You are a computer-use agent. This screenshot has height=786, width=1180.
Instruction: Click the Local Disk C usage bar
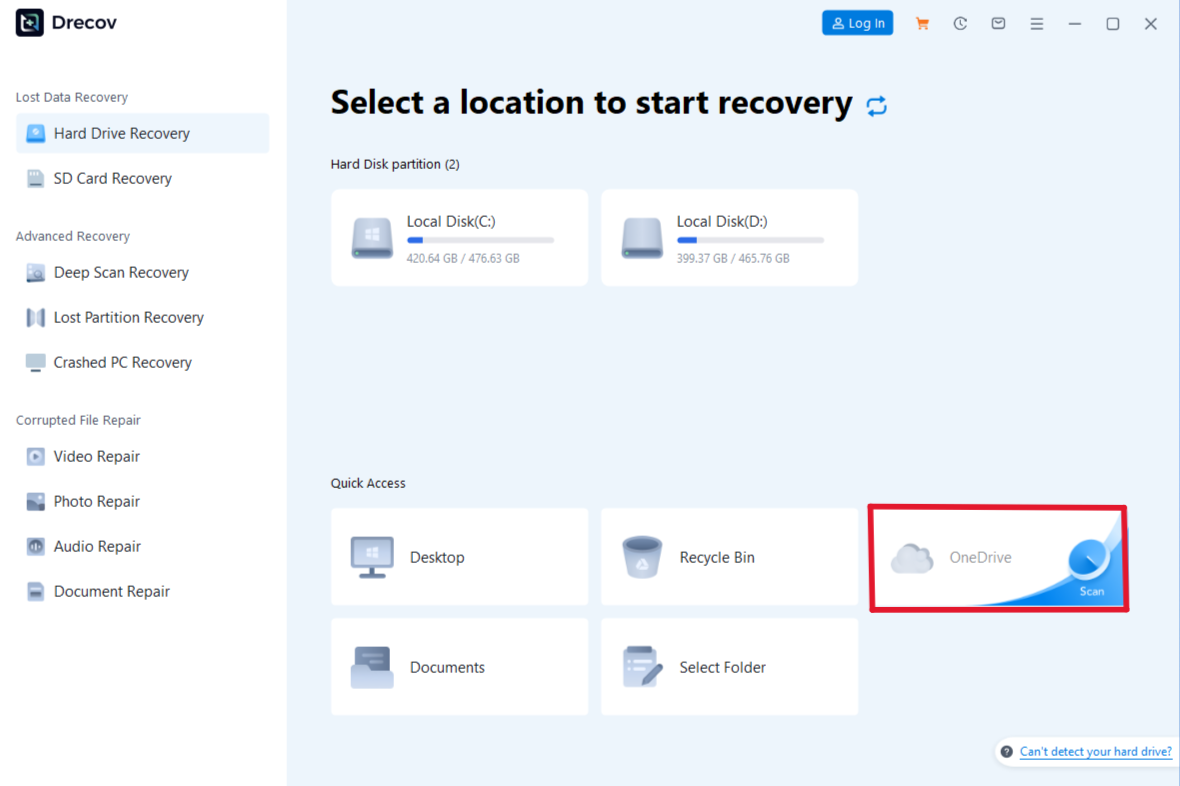coord(481,239)
